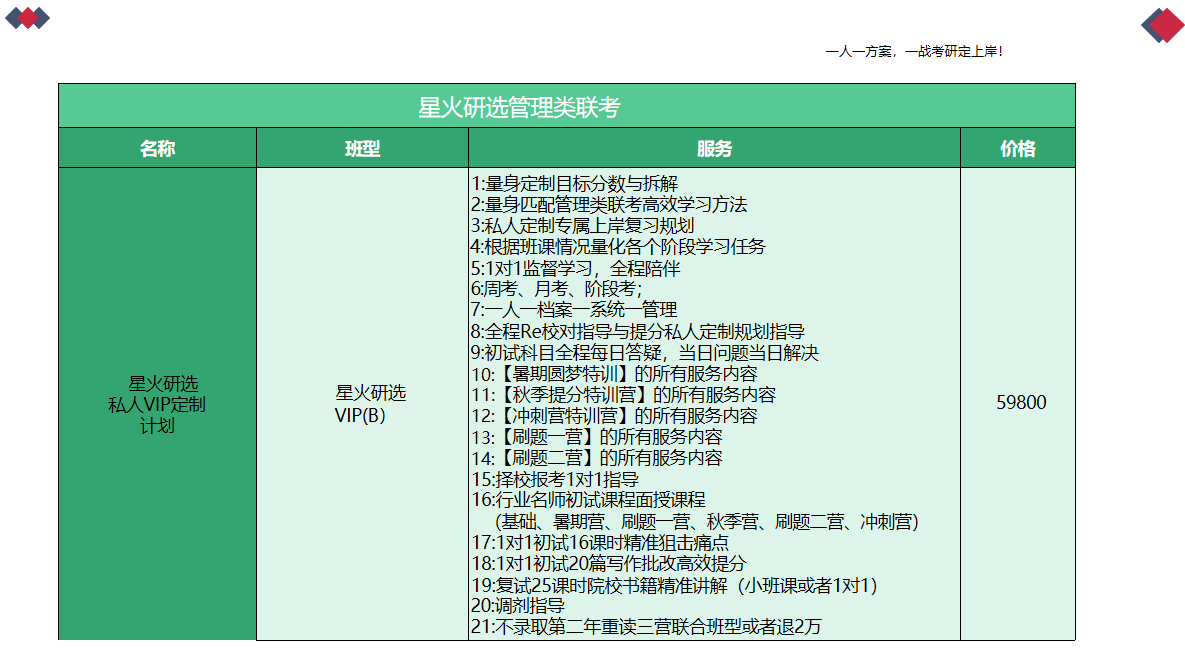Click the table title 星火研选管理类联考
Image resolution: width=1185 pixels, height=665 pixels.
(x=519, y=107)
